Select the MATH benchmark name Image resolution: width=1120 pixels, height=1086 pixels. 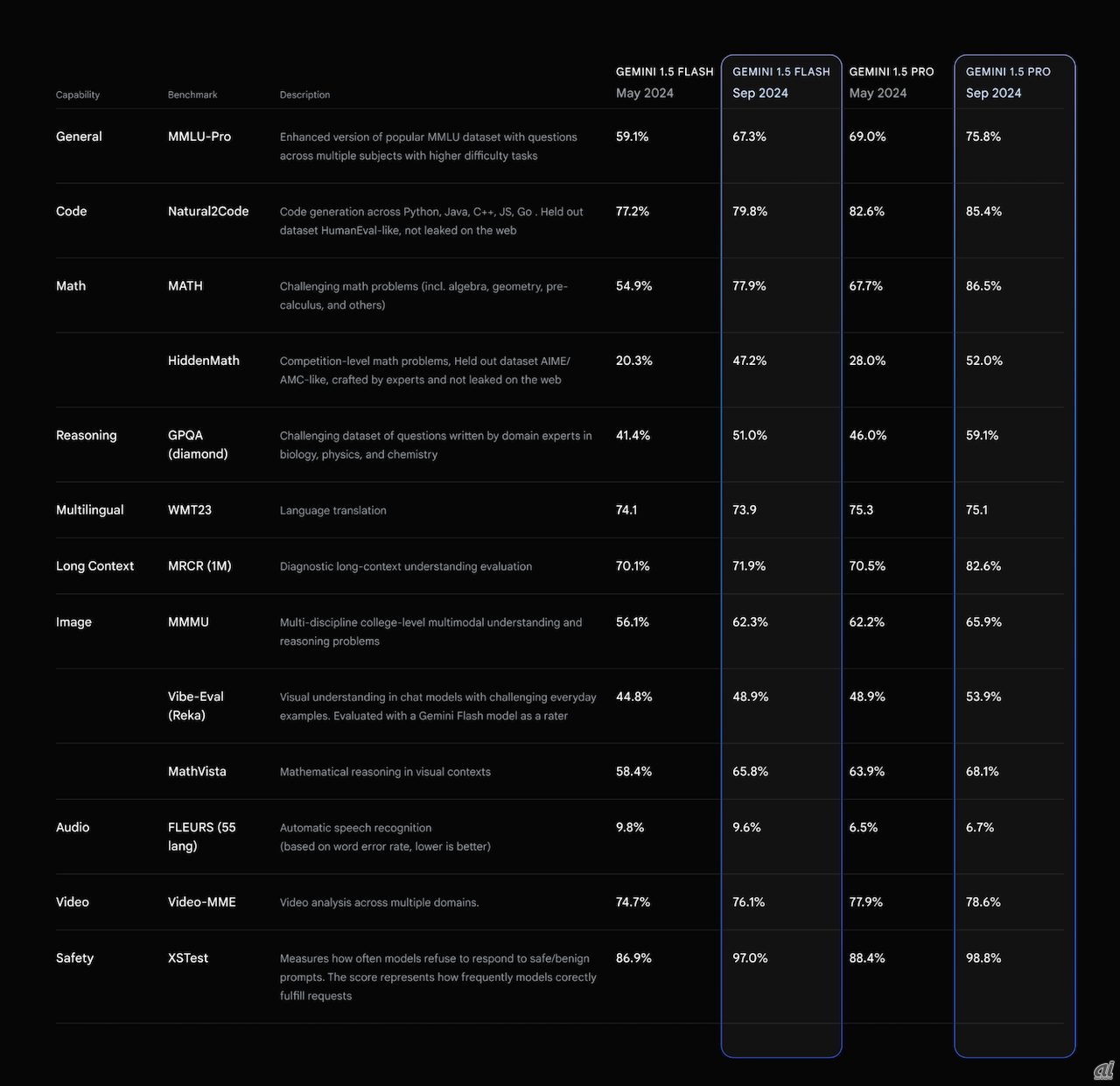(185, 285)
